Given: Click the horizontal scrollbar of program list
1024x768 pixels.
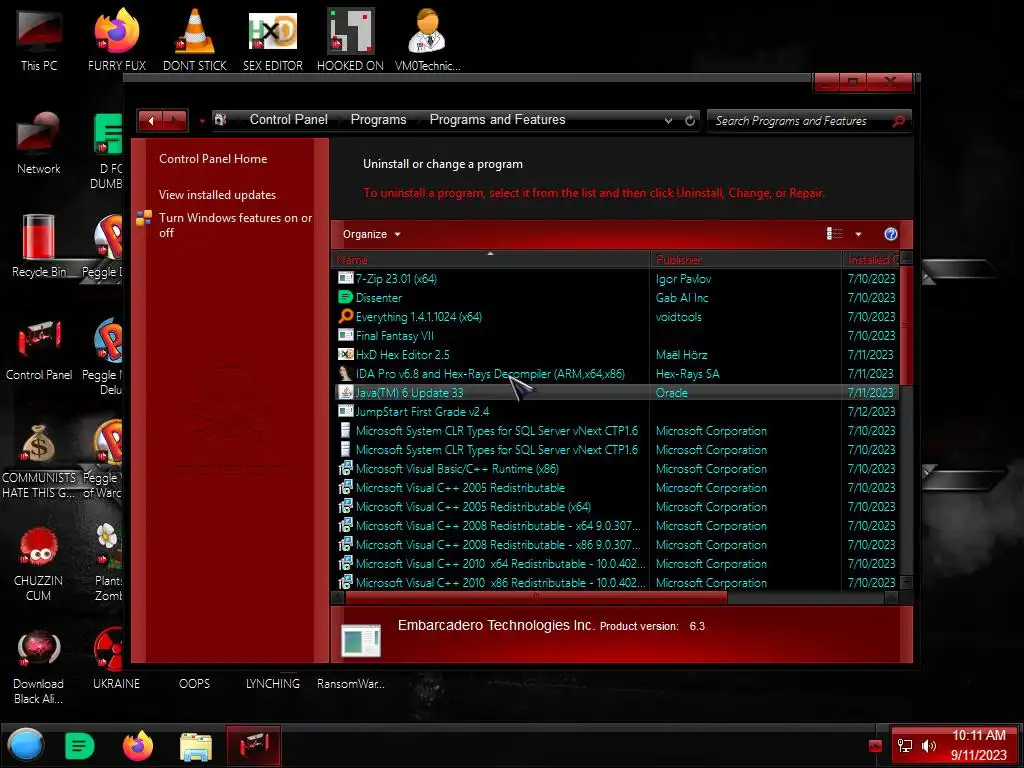Looking at the screenshot, I should click(536, 597).
